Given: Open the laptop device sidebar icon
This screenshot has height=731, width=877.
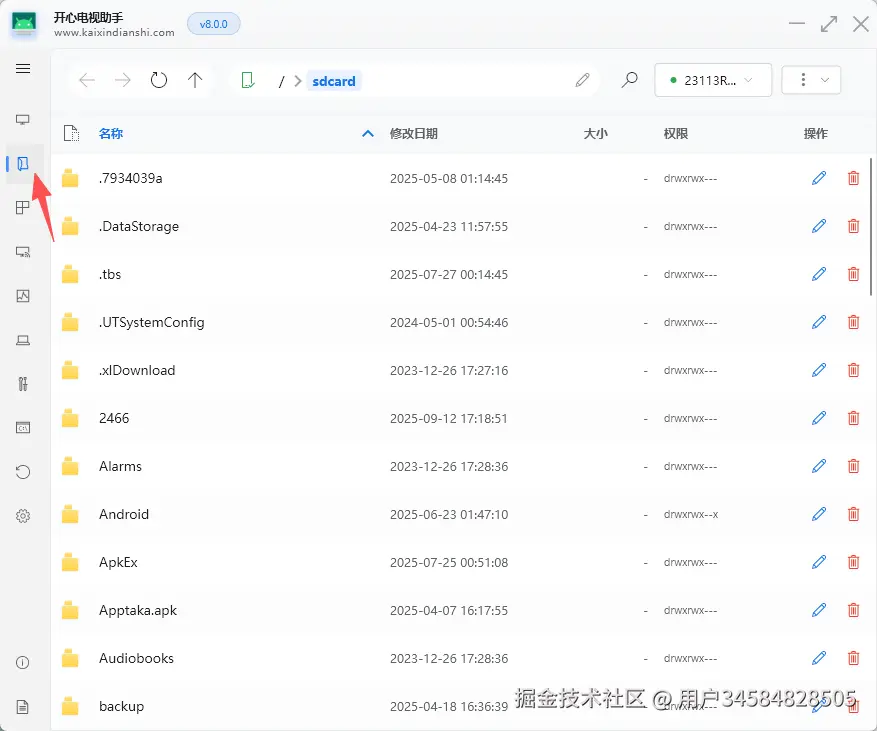Looking at the screenshot, I should click(23, 340).
